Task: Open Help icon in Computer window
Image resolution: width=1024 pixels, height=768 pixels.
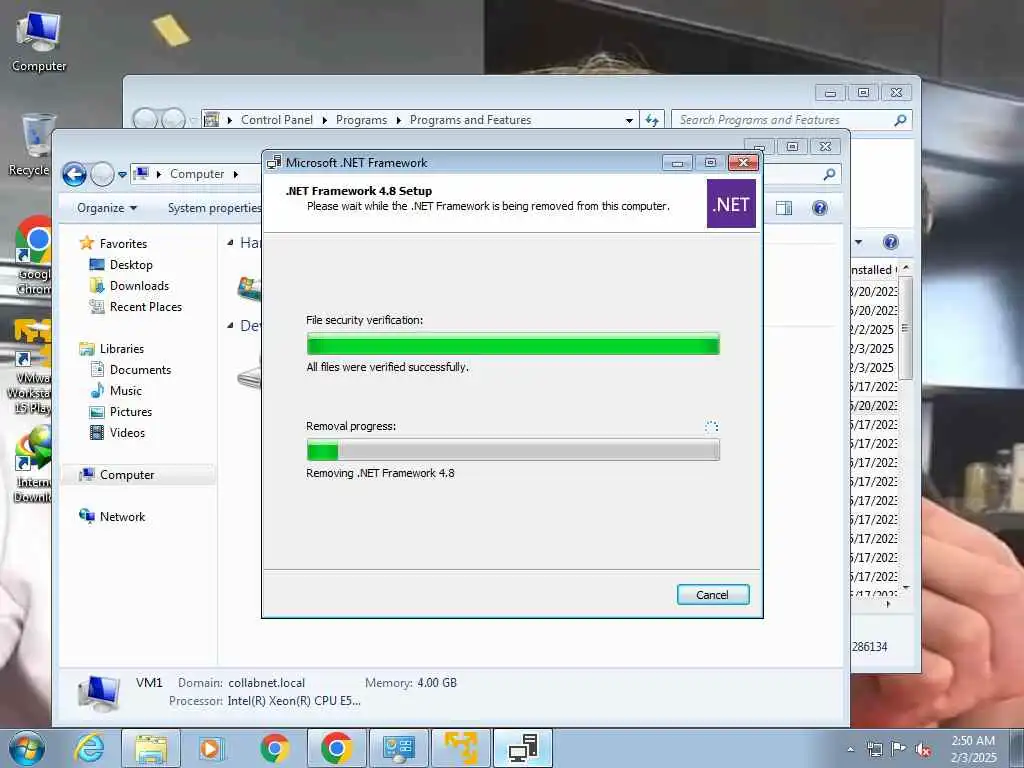Action: pyautogui.click(x=820, y=208)
